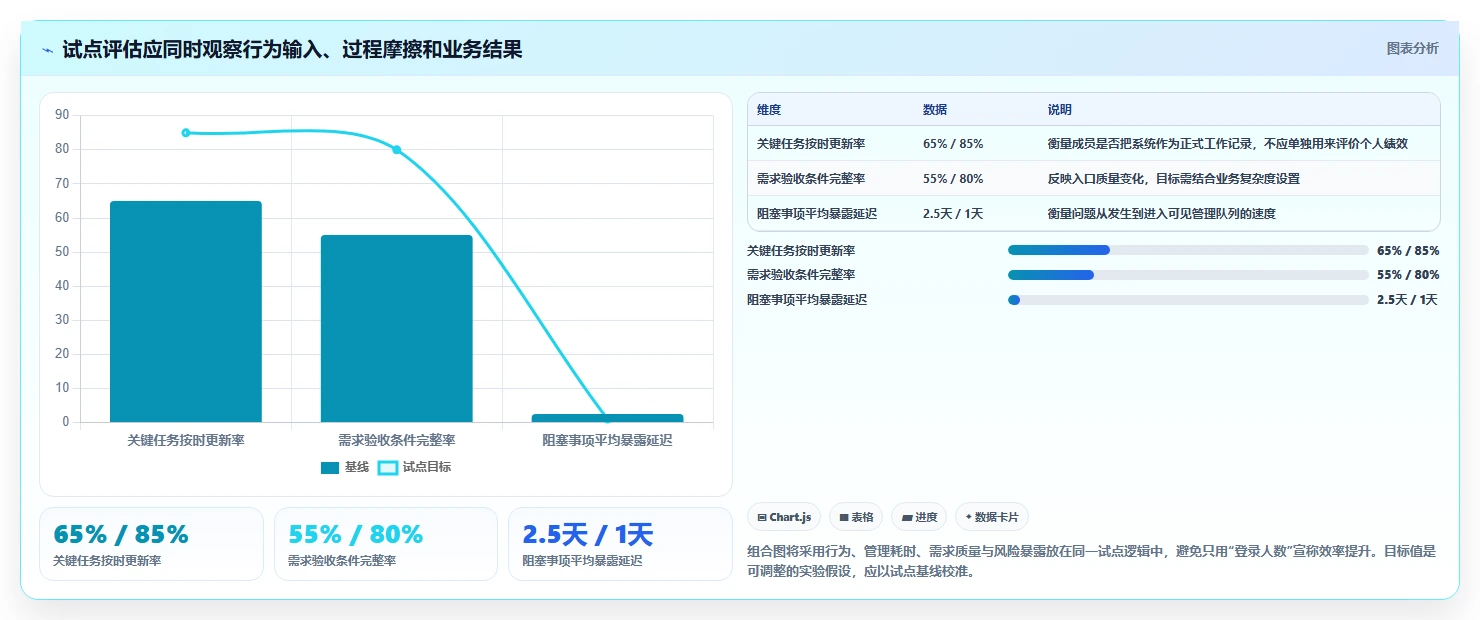
Task: Click the y-axis value 50
Action: (x=62, y=252)
